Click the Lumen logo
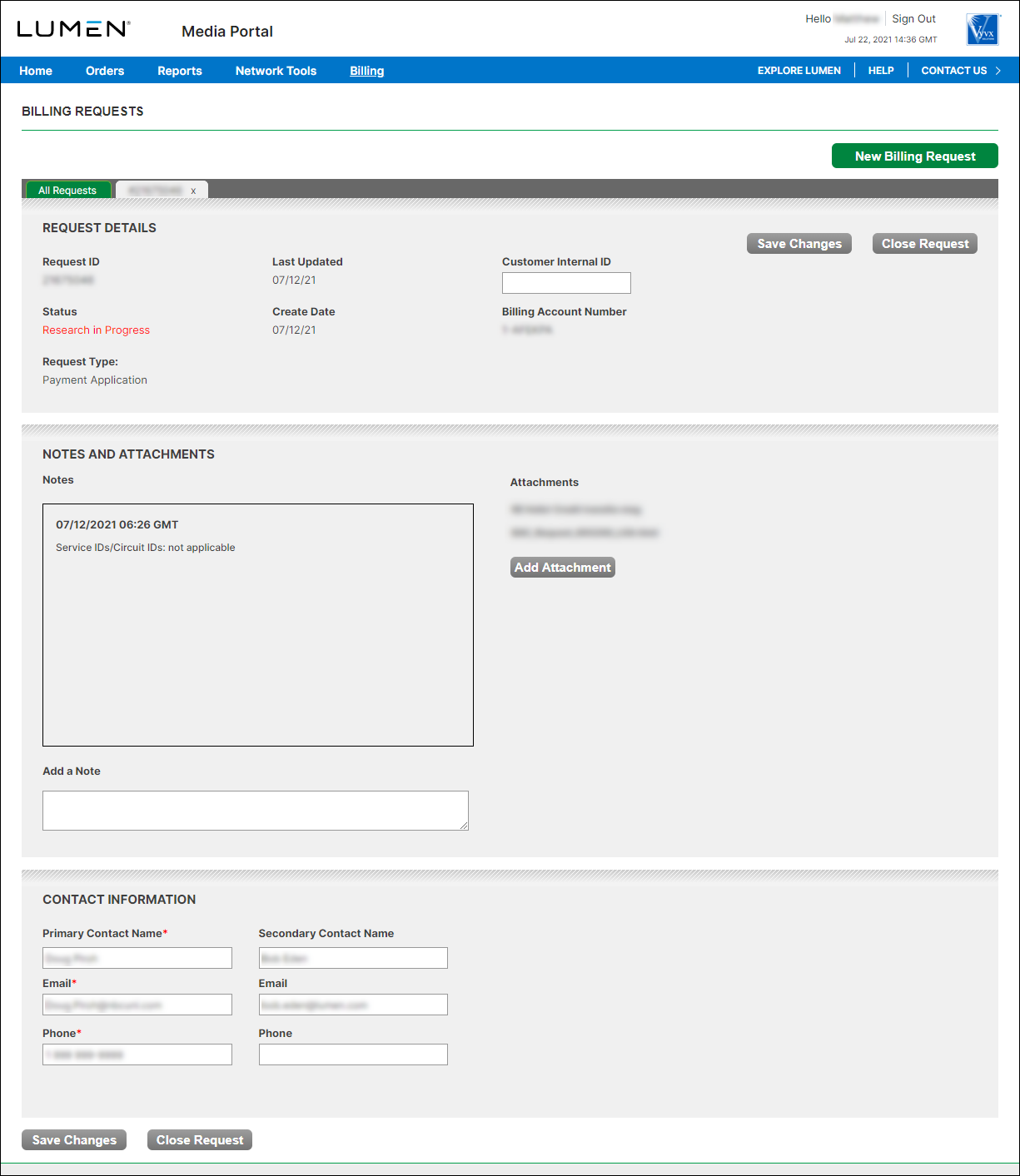Image resolution: width=1020 pixels, height=1176 pixels. 73,29
